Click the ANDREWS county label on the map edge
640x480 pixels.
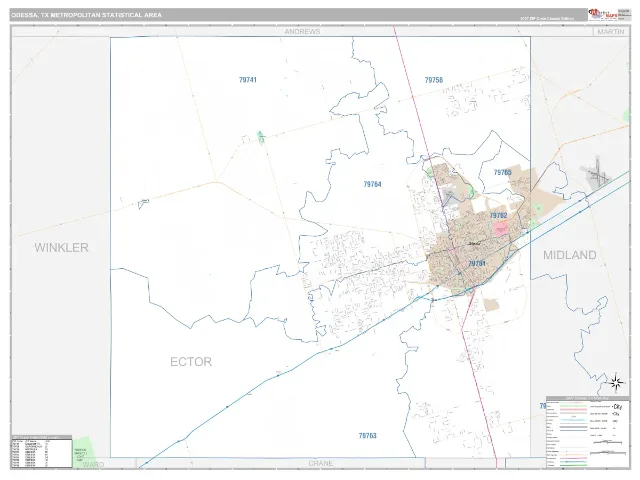pos(302,31)
